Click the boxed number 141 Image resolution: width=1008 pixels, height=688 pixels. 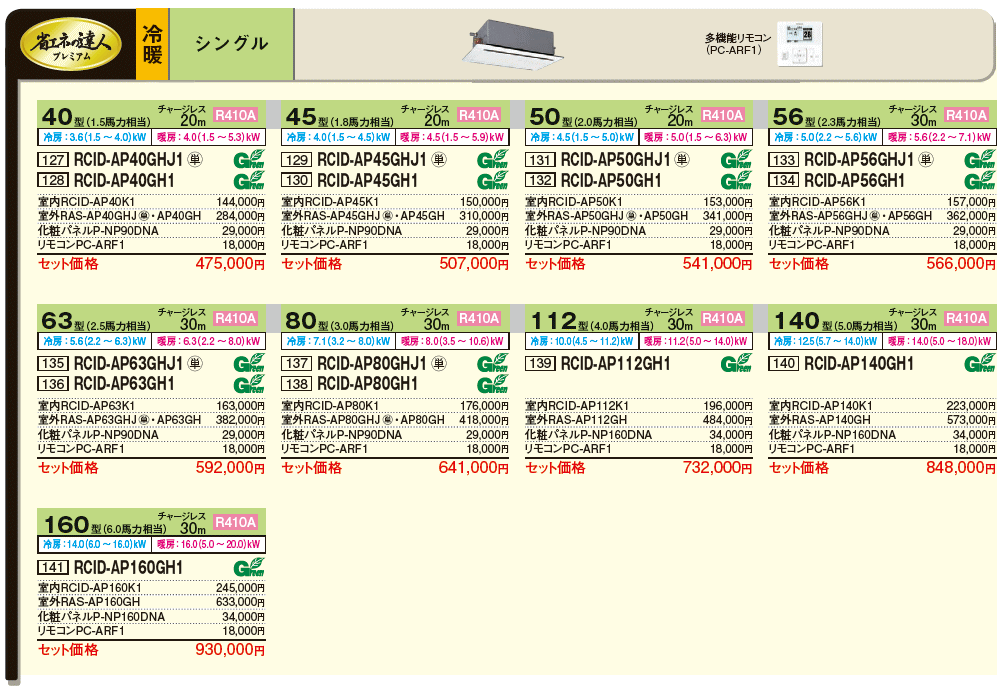point(53,568)
